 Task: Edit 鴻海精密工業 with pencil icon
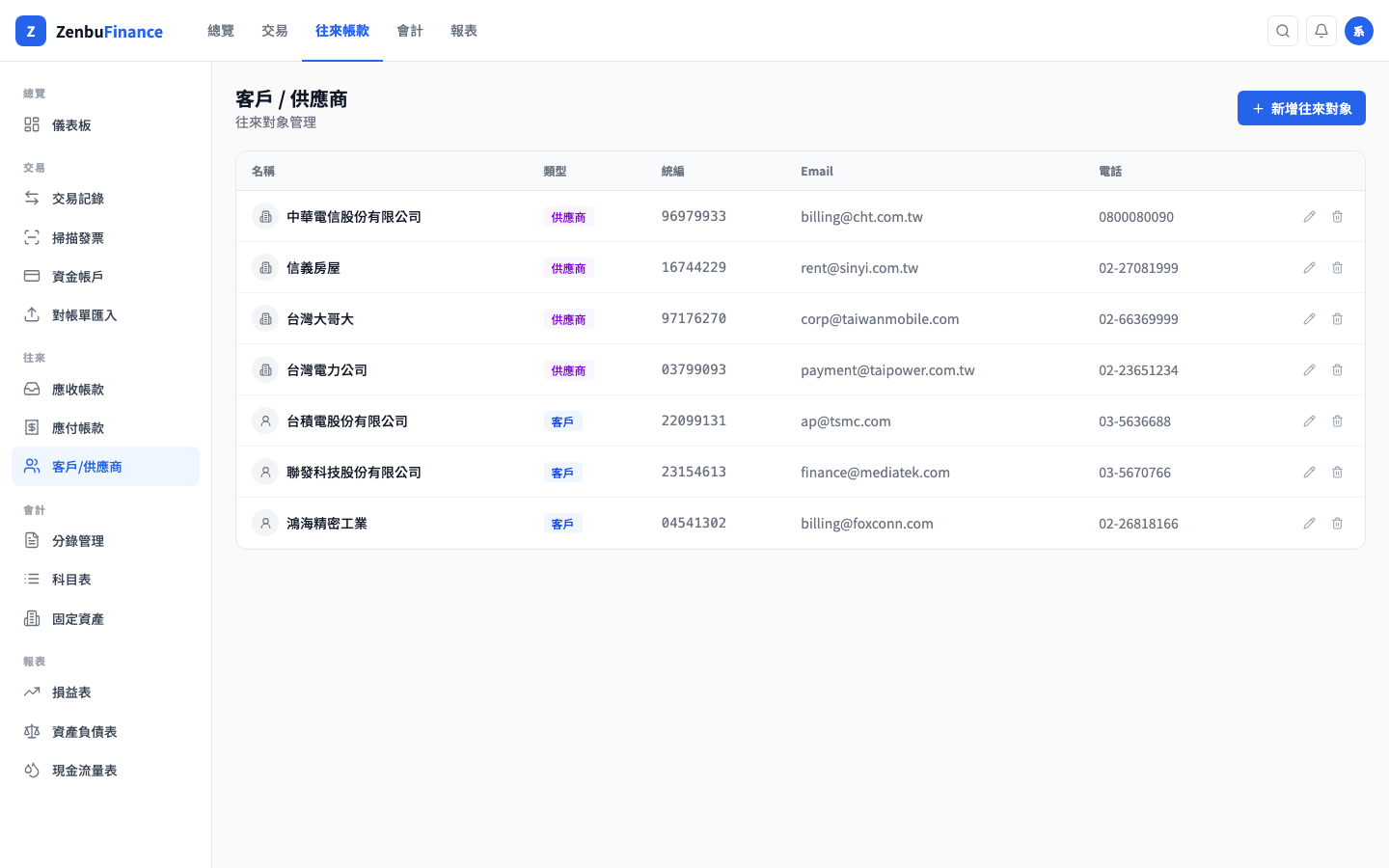pos(1309,524)
